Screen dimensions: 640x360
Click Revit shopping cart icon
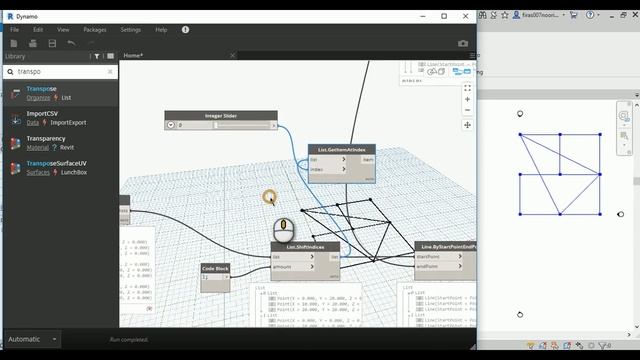pos(573,15)
